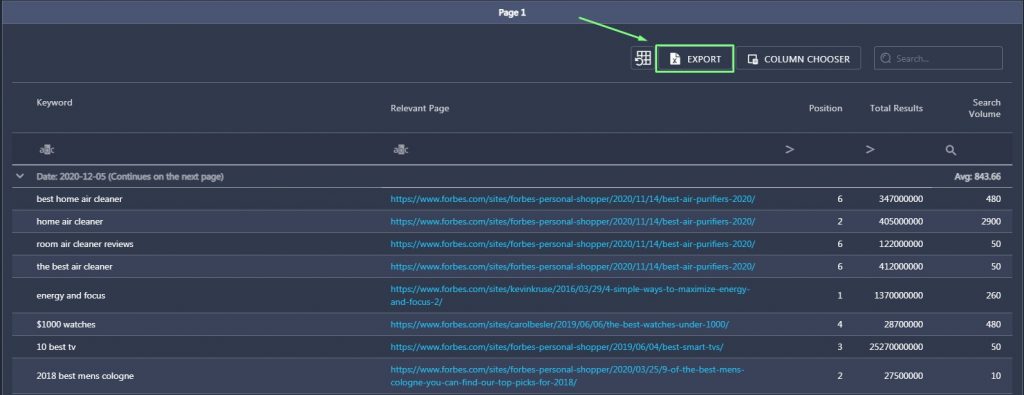Click position 3 in 10 best tv row

[839, 347]
